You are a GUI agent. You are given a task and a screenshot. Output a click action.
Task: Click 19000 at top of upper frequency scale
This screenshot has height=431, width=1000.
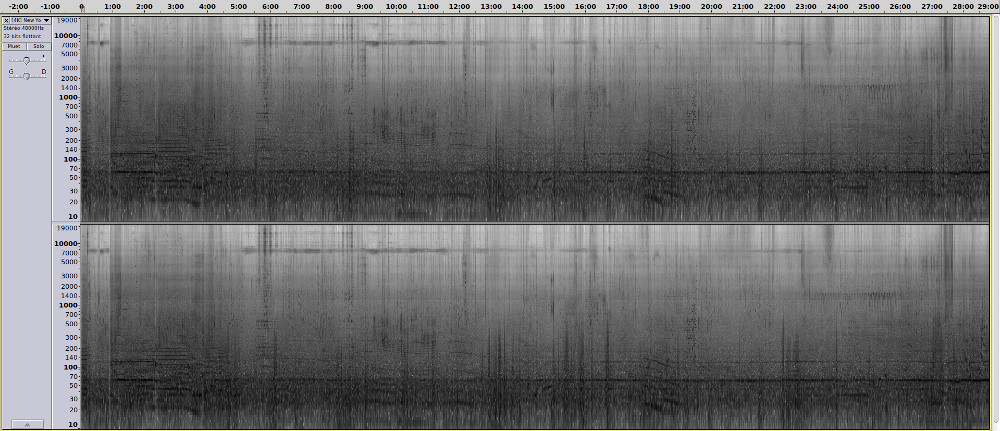click(x=66, y=20)
